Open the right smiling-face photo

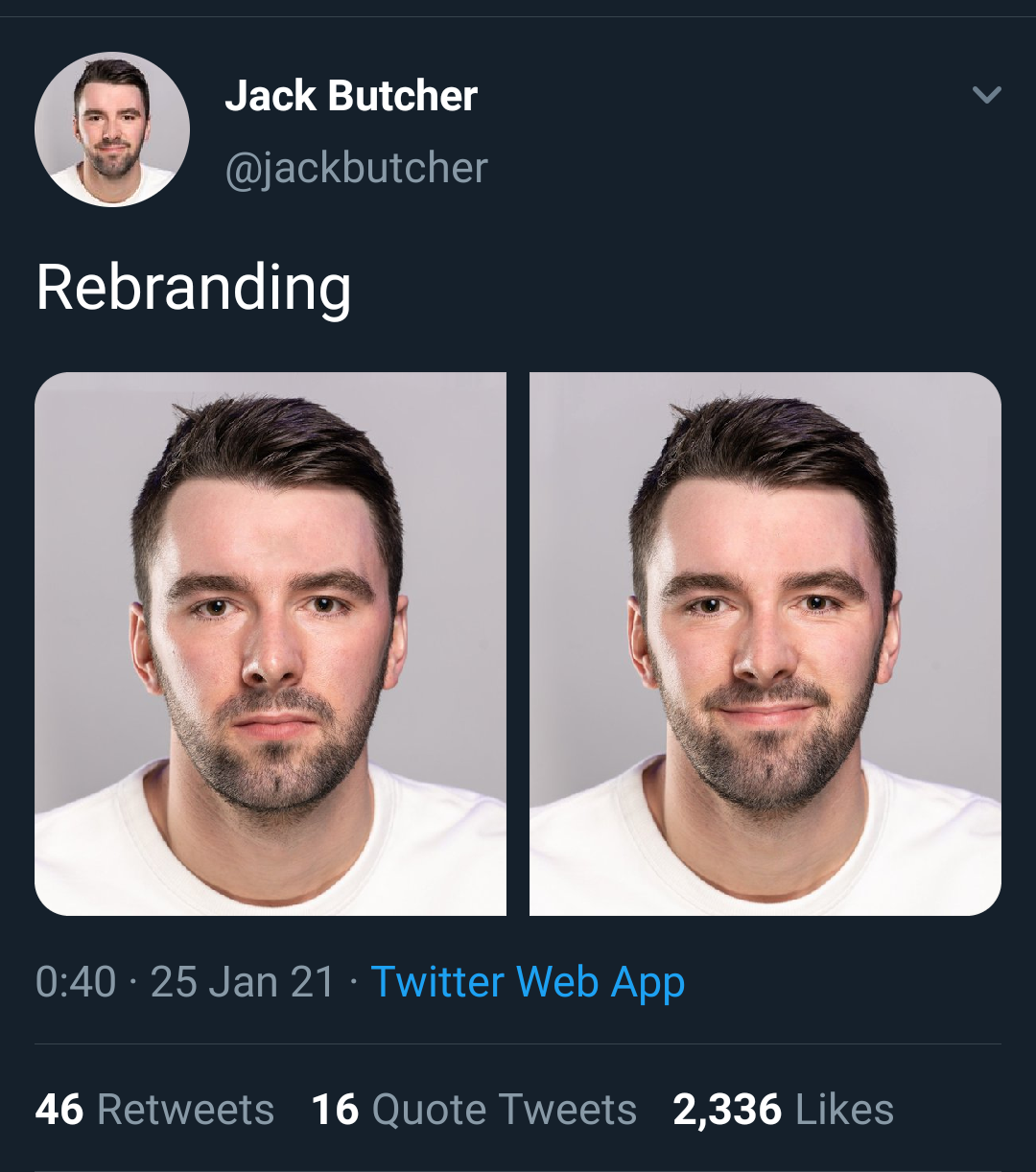coord(765,644)
